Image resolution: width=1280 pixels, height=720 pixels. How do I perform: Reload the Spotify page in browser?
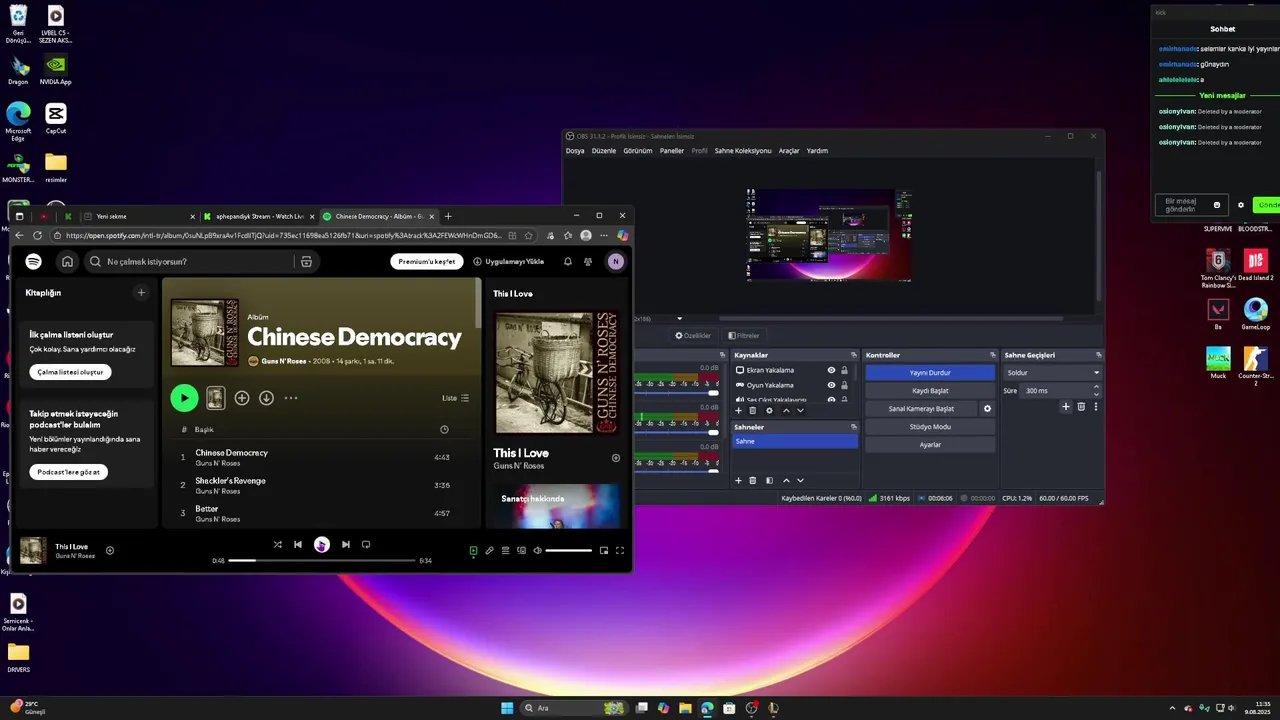tap(37, 235)
